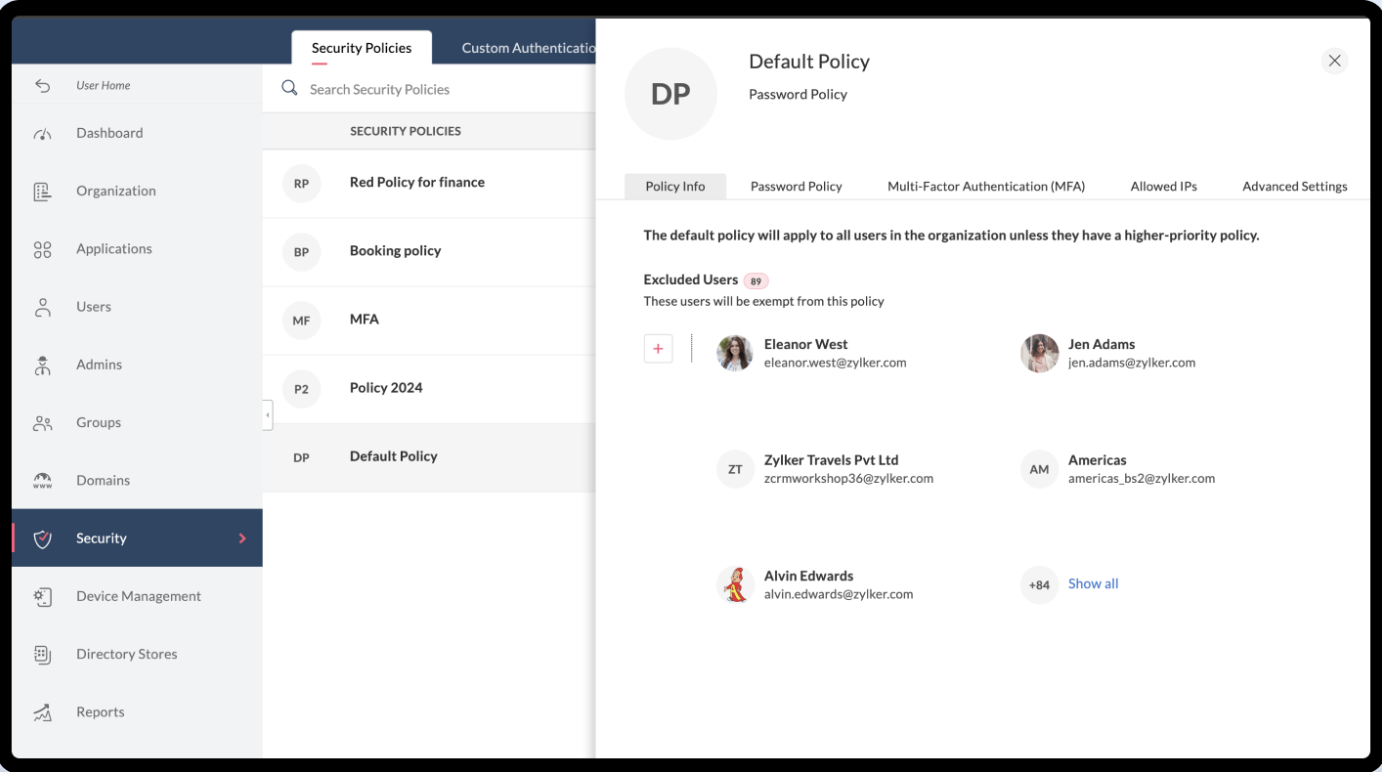
Task: Open the Reports section
Action: (x=100, y=711)
